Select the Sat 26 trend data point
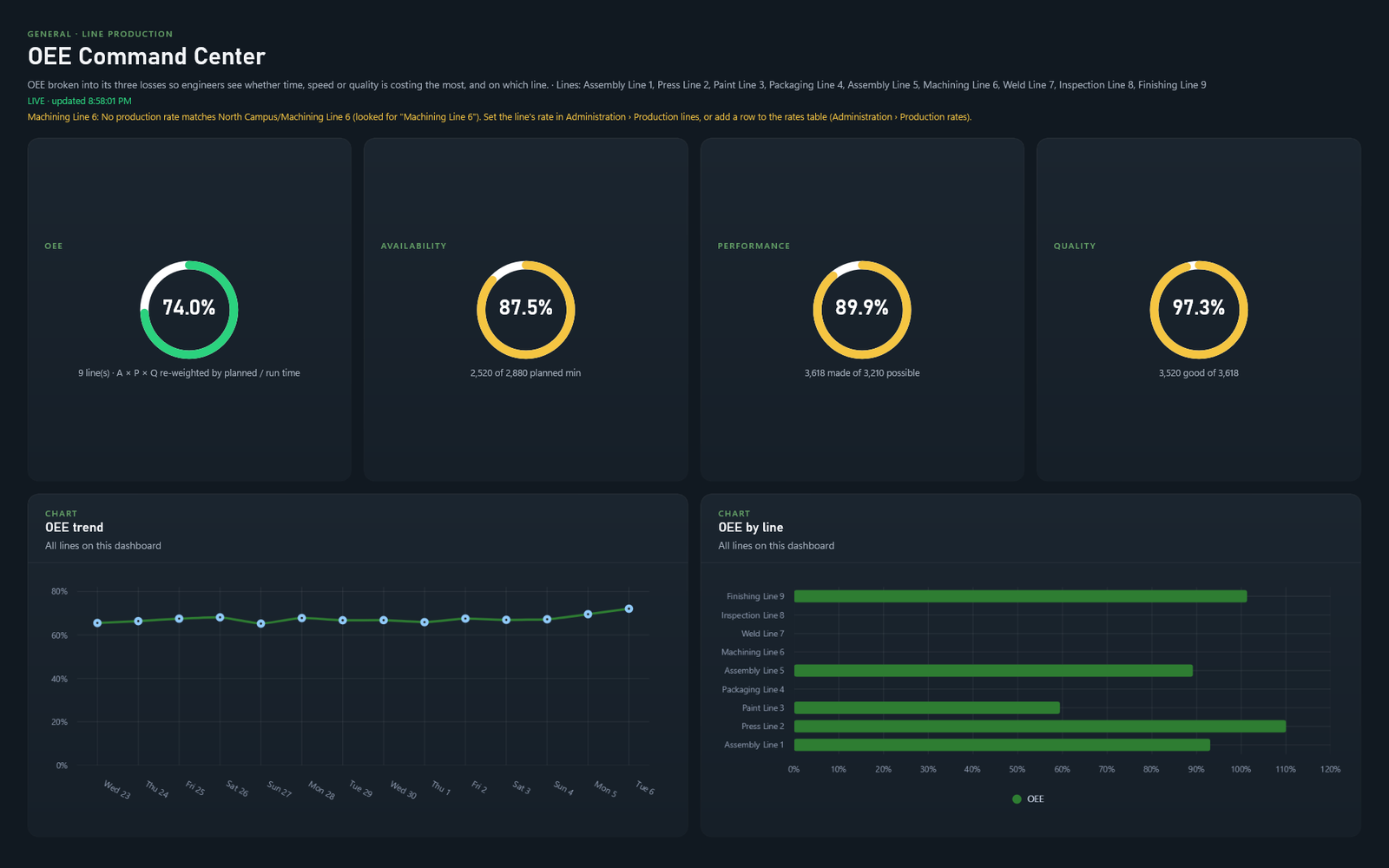The height and width of the screenshot is (868, 1389). 220,617
